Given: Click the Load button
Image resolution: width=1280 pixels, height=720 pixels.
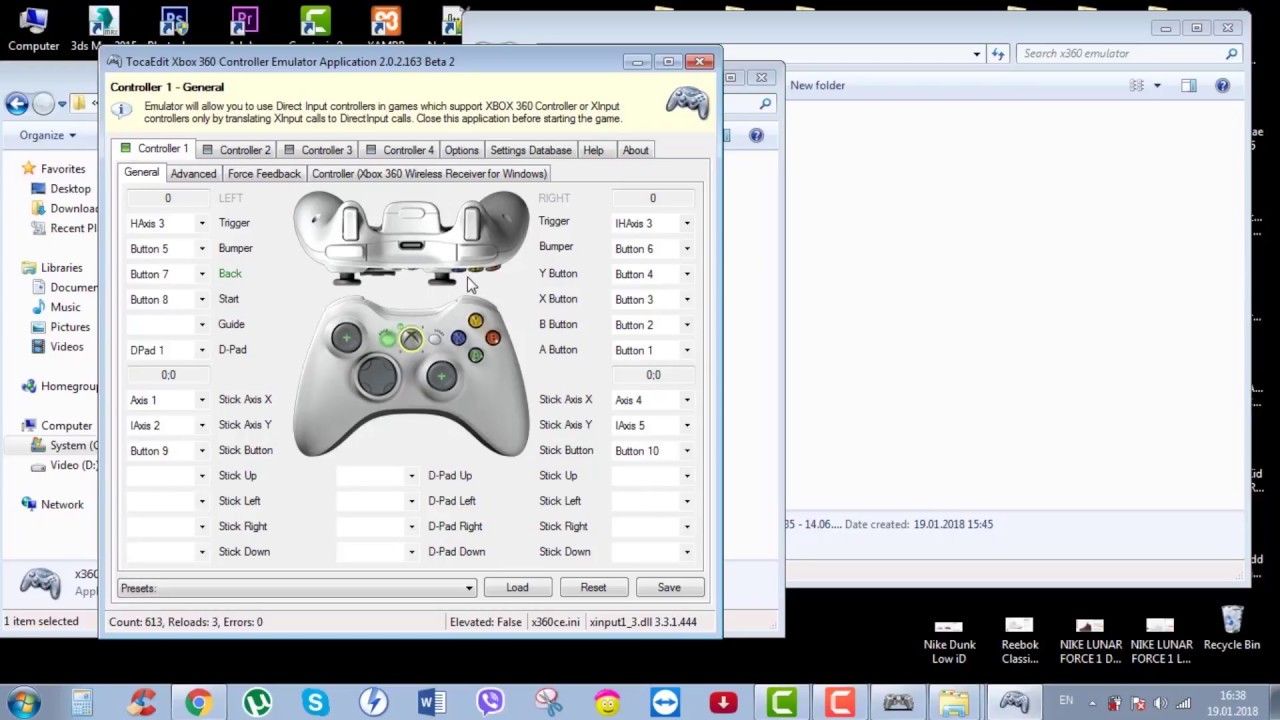Looking at the screenshot, I should coord(517,588).
